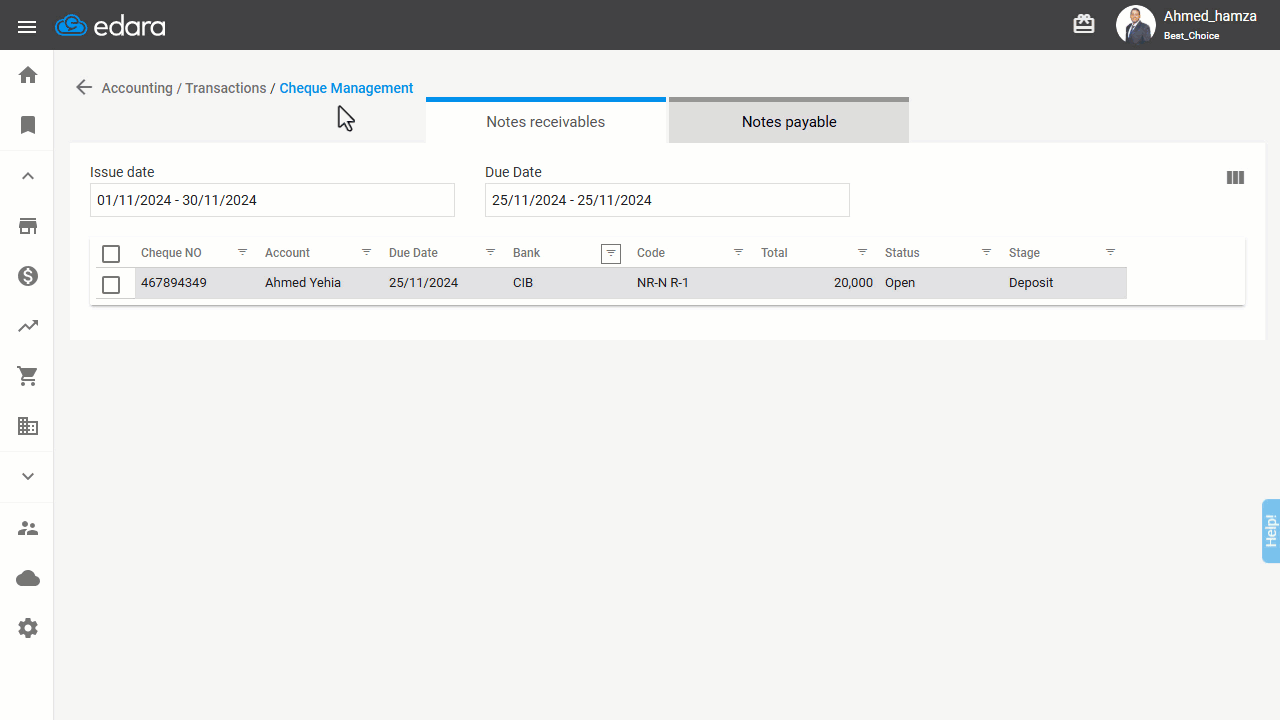Open the settings gear sidebar icon
The width and height of the screenshot is (1280, 720).
point(28,628)
